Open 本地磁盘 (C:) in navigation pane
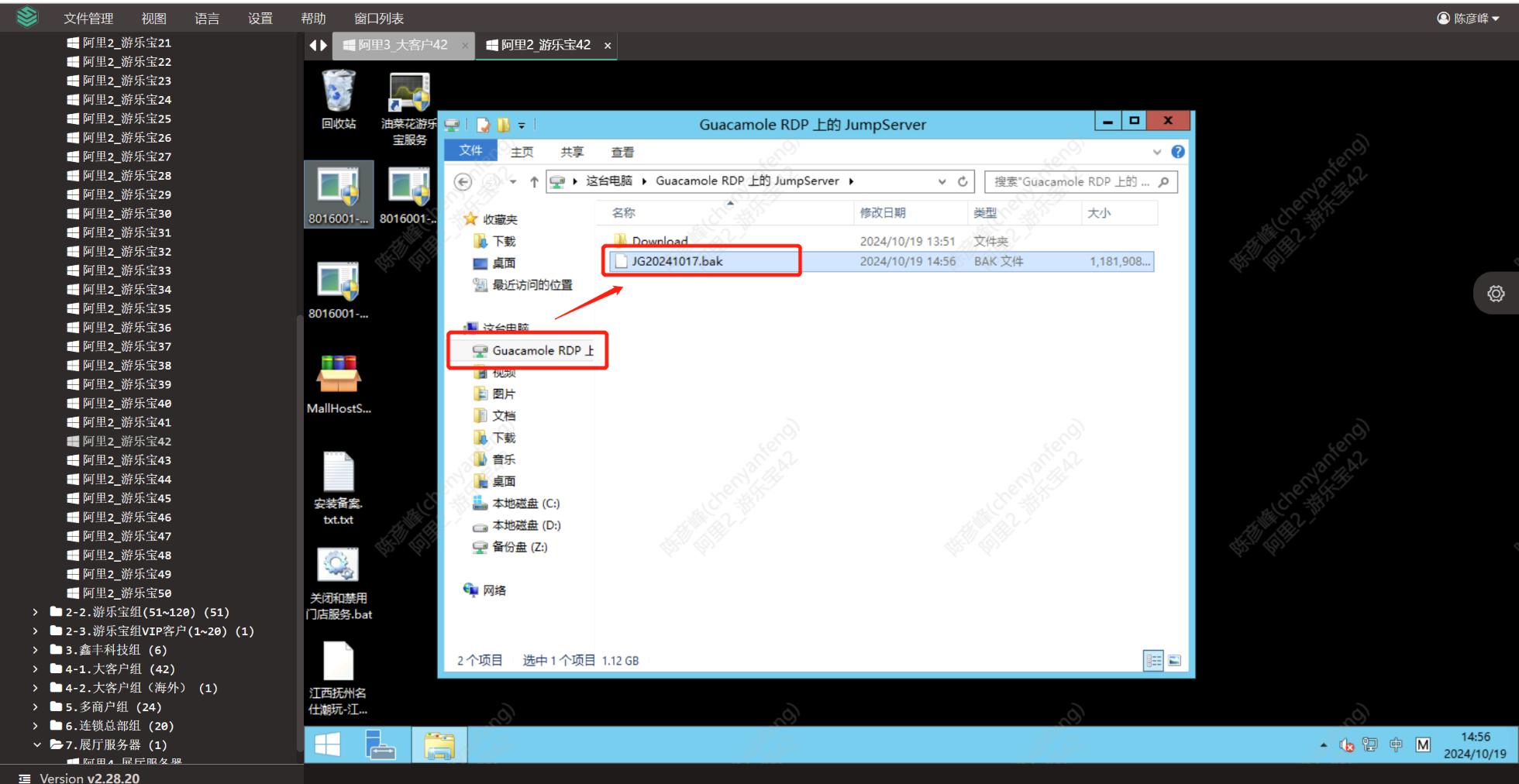Image resolution: width=1519 pixels, height=784 pixels. [516, 504]
